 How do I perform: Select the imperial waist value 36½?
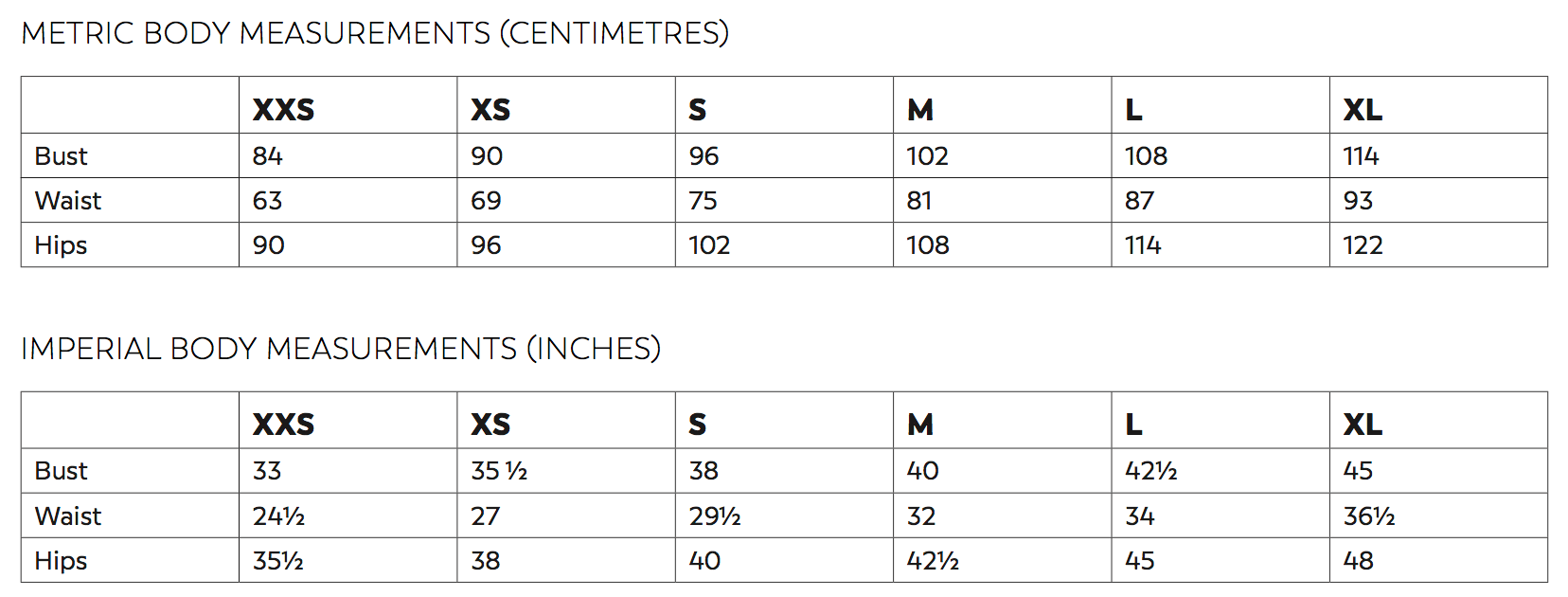tap(1369, 516)
